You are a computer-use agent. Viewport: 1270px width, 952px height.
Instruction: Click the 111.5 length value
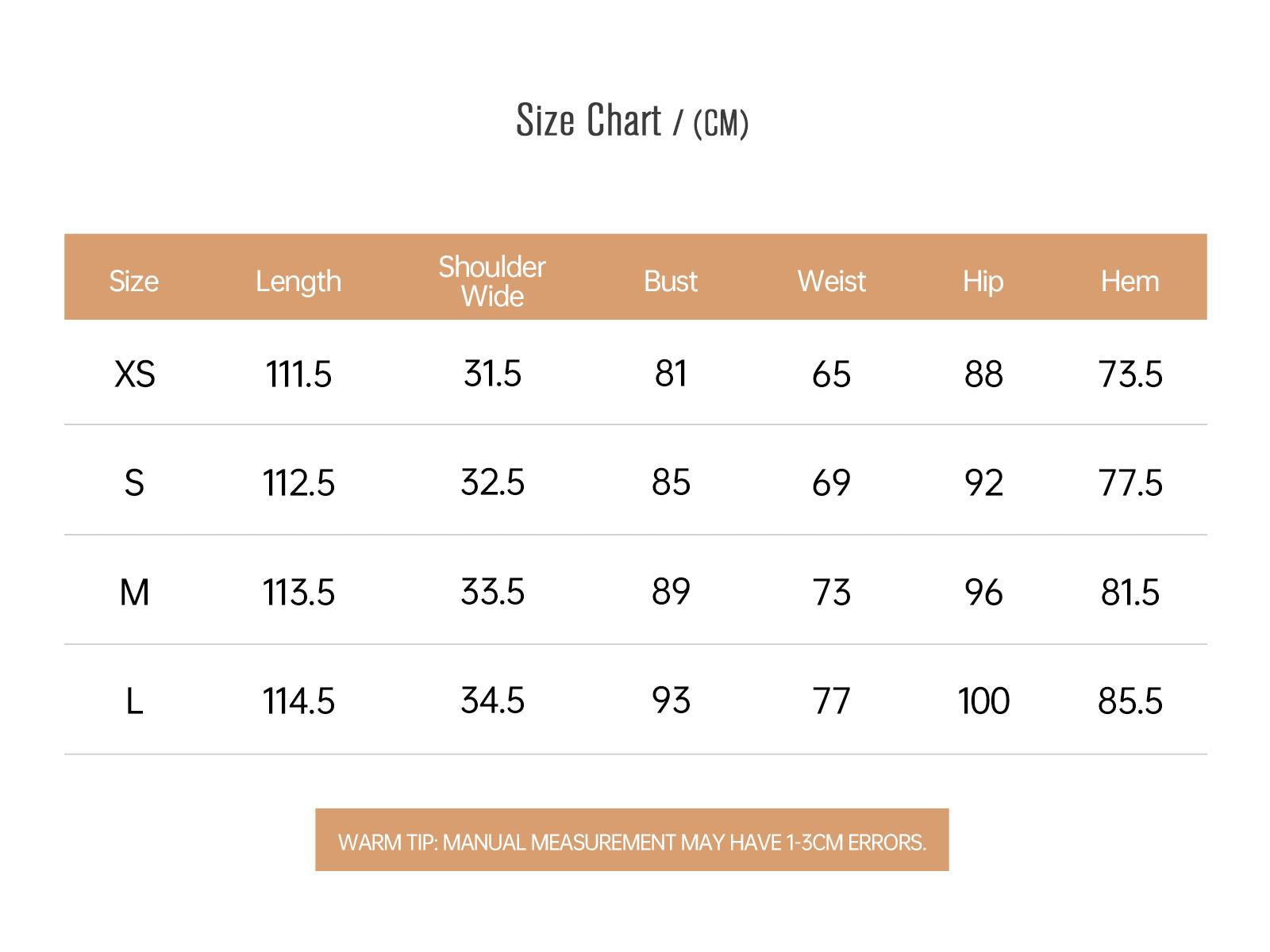[298, 374]
